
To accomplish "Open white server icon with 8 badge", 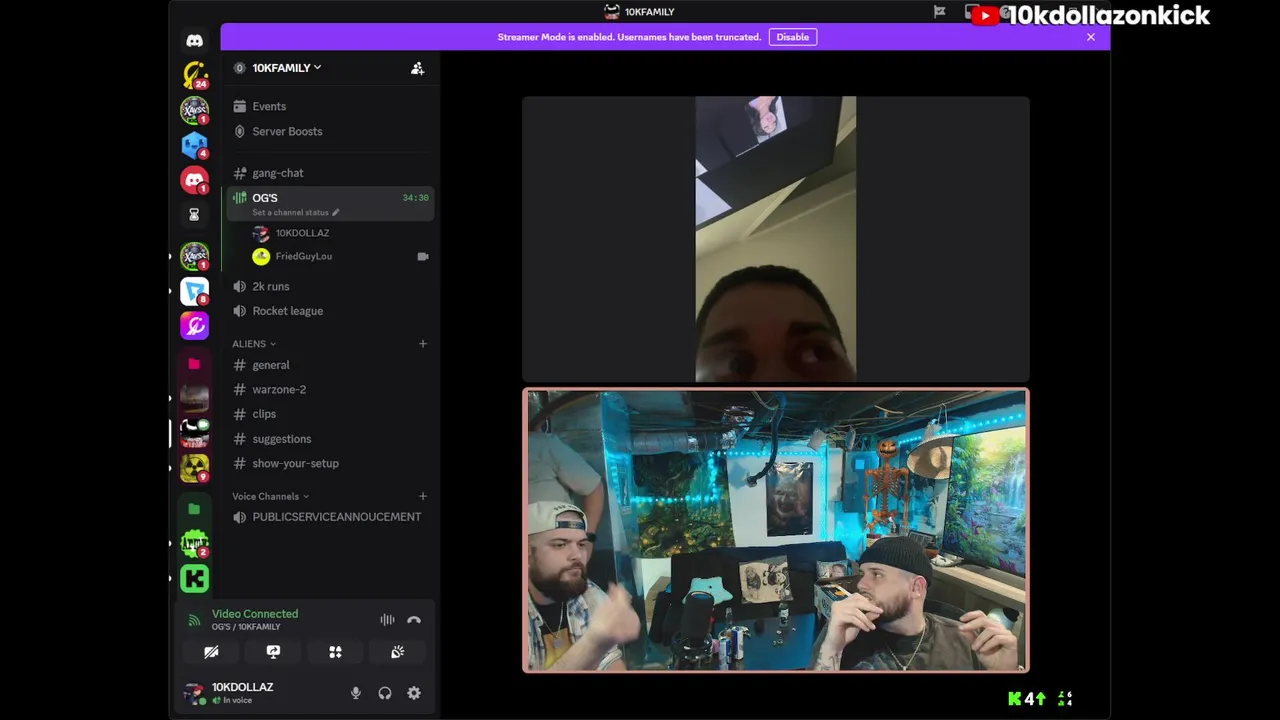I will click(x=195, y=291).
